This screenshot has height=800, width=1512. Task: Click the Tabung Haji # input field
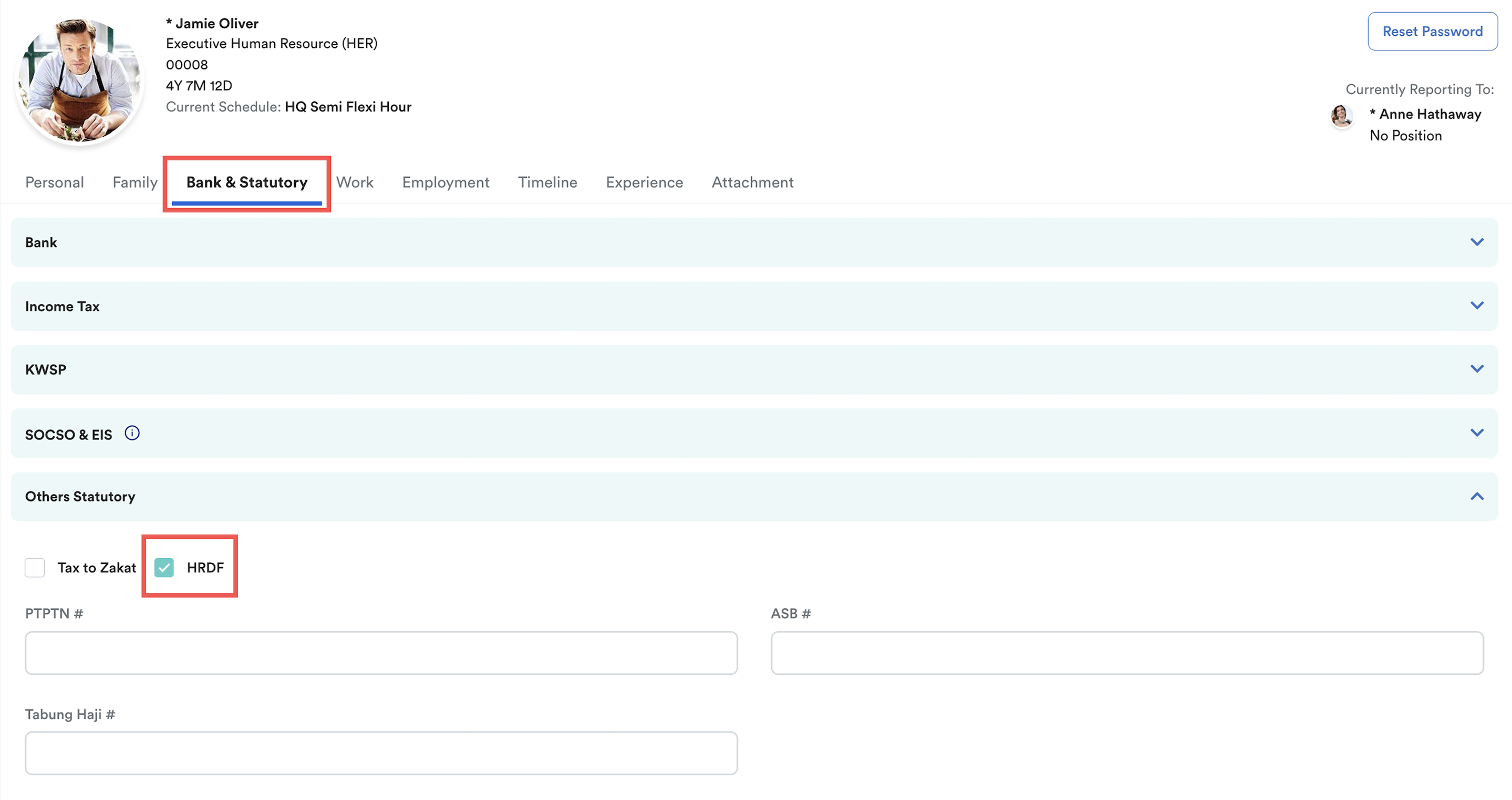pyautogui.click(x=381, y=753)
